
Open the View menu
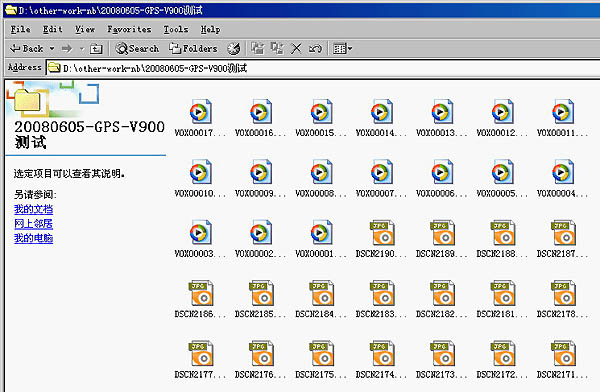[x=85, y=29]
